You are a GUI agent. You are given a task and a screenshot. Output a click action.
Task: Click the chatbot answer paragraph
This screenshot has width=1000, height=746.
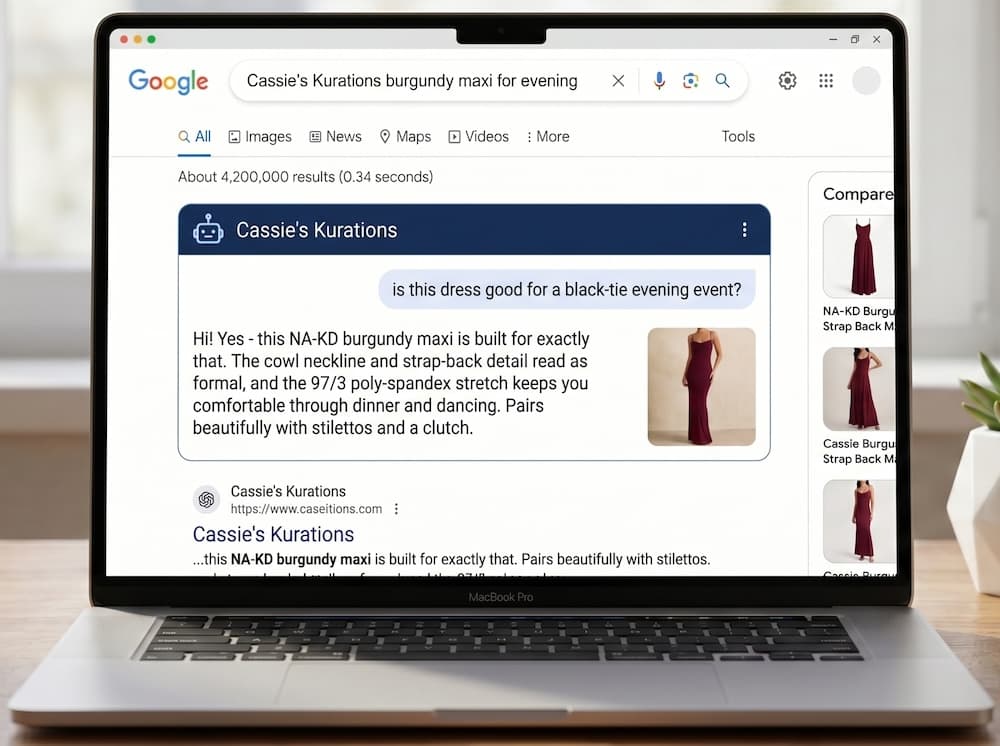click(x=391, y=383)
